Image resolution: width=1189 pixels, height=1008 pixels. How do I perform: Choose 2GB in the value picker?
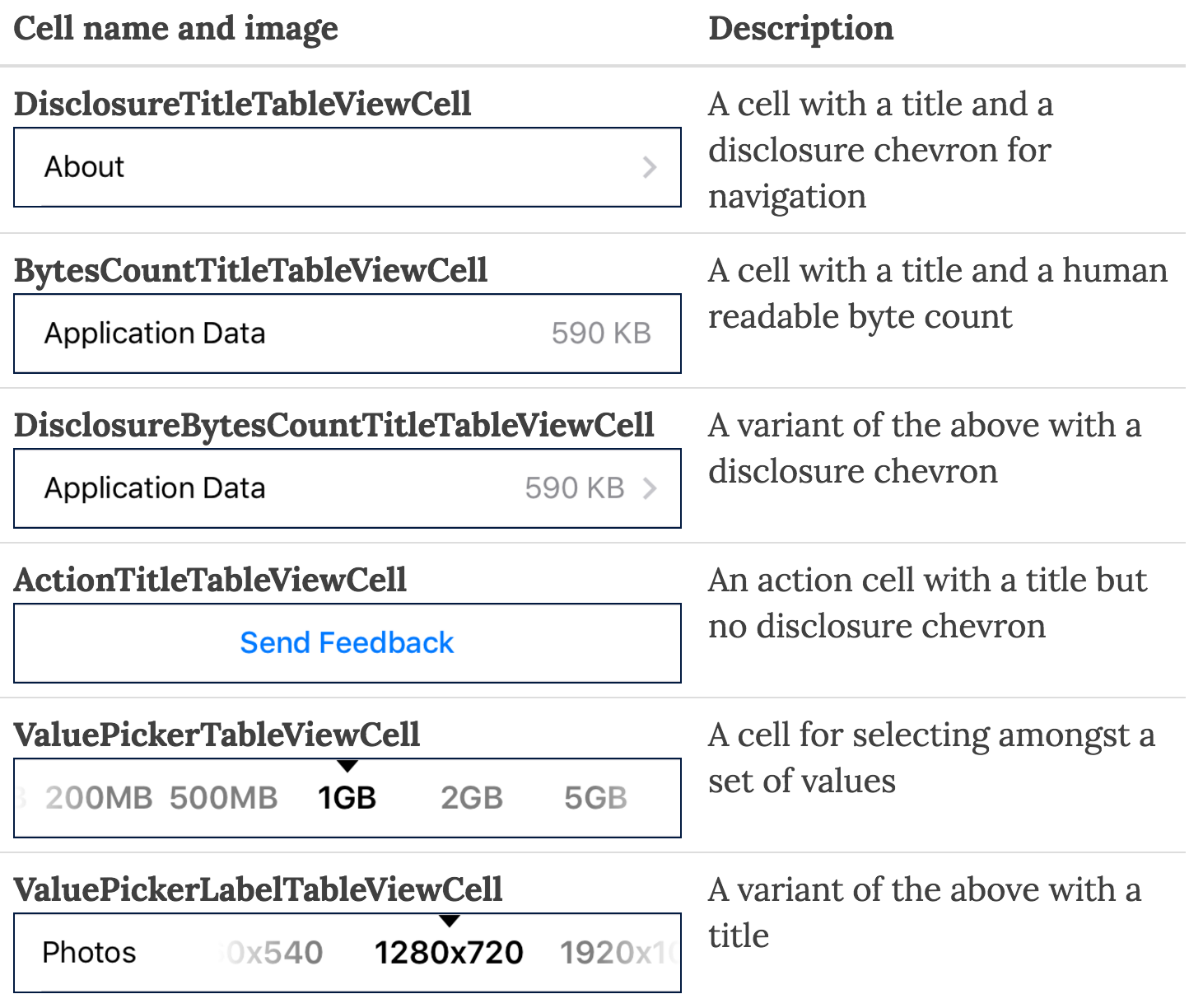(x=471, y=798)
